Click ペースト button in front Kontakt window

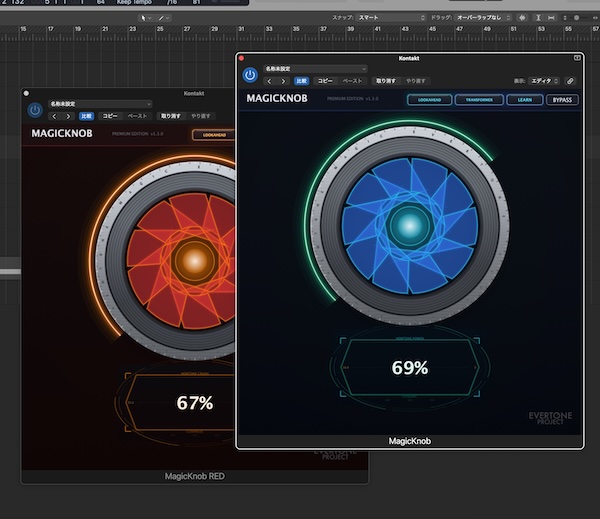tap(352, 81)
